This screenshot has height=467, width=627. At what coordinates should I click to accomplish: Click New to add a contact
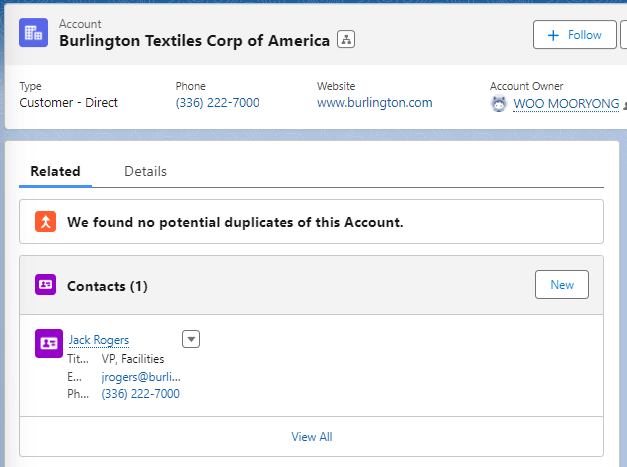[x=562, y=285]
